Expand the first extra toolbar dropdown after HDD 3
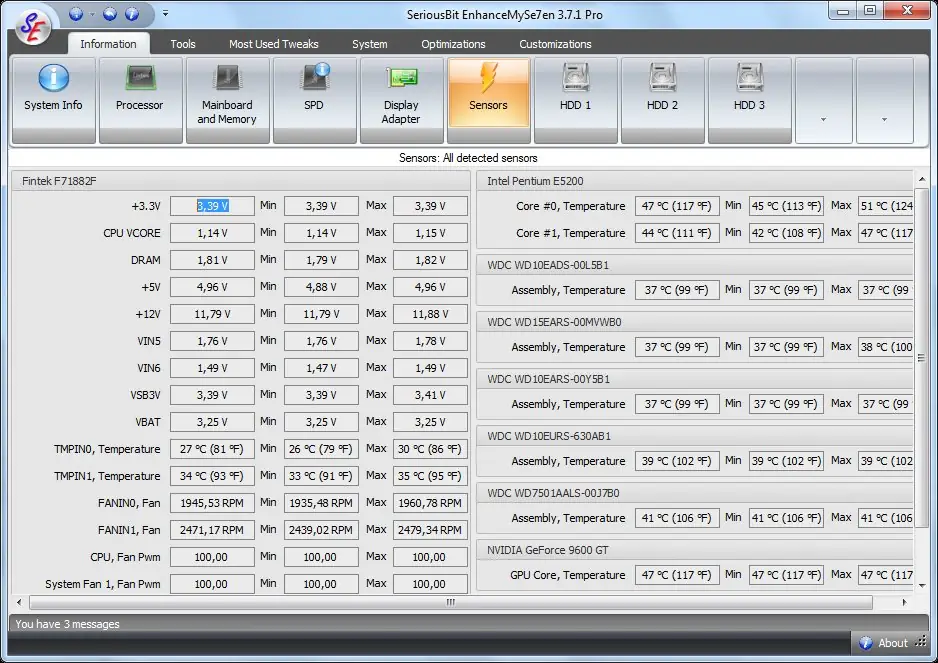 tap(824, 100)
